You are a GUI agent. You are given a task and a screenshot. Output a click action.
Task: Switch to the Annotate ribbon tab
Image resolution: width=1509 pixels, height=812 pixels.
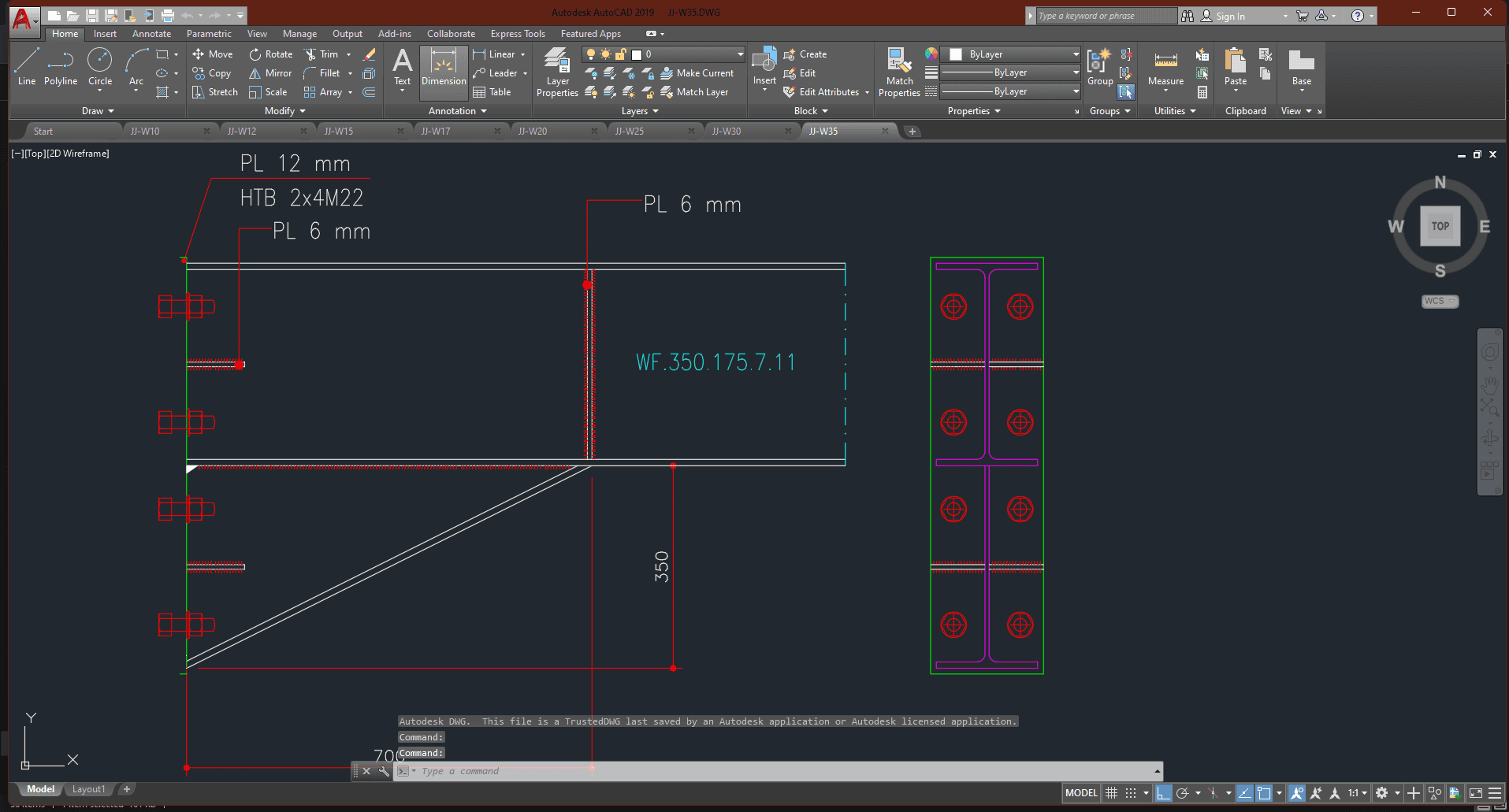151,34
